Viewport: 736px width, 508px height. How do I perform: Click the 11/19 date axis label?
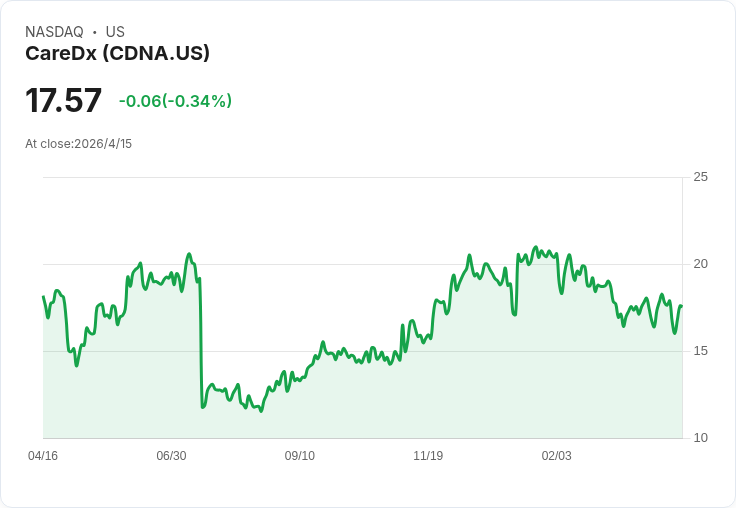(428, 456)
